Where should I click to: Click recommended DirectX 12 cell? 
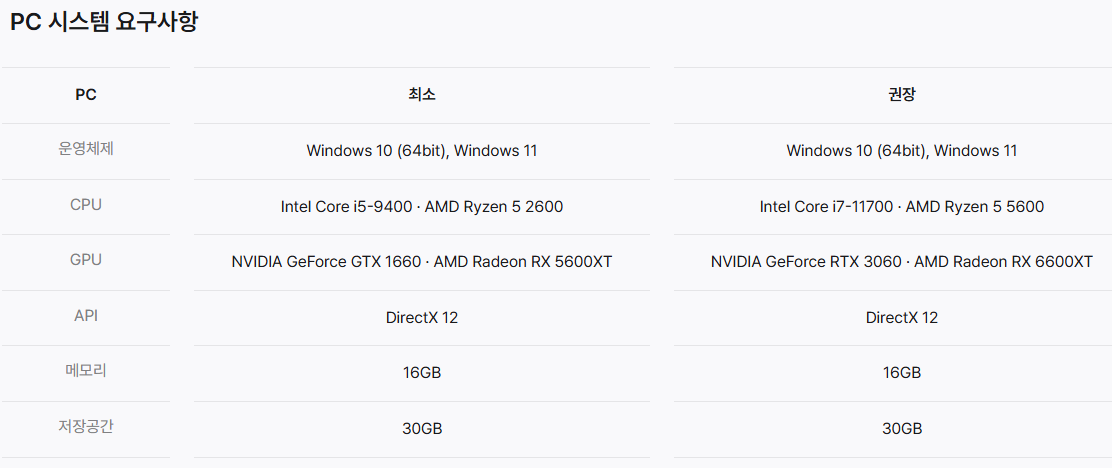(902, 318)
